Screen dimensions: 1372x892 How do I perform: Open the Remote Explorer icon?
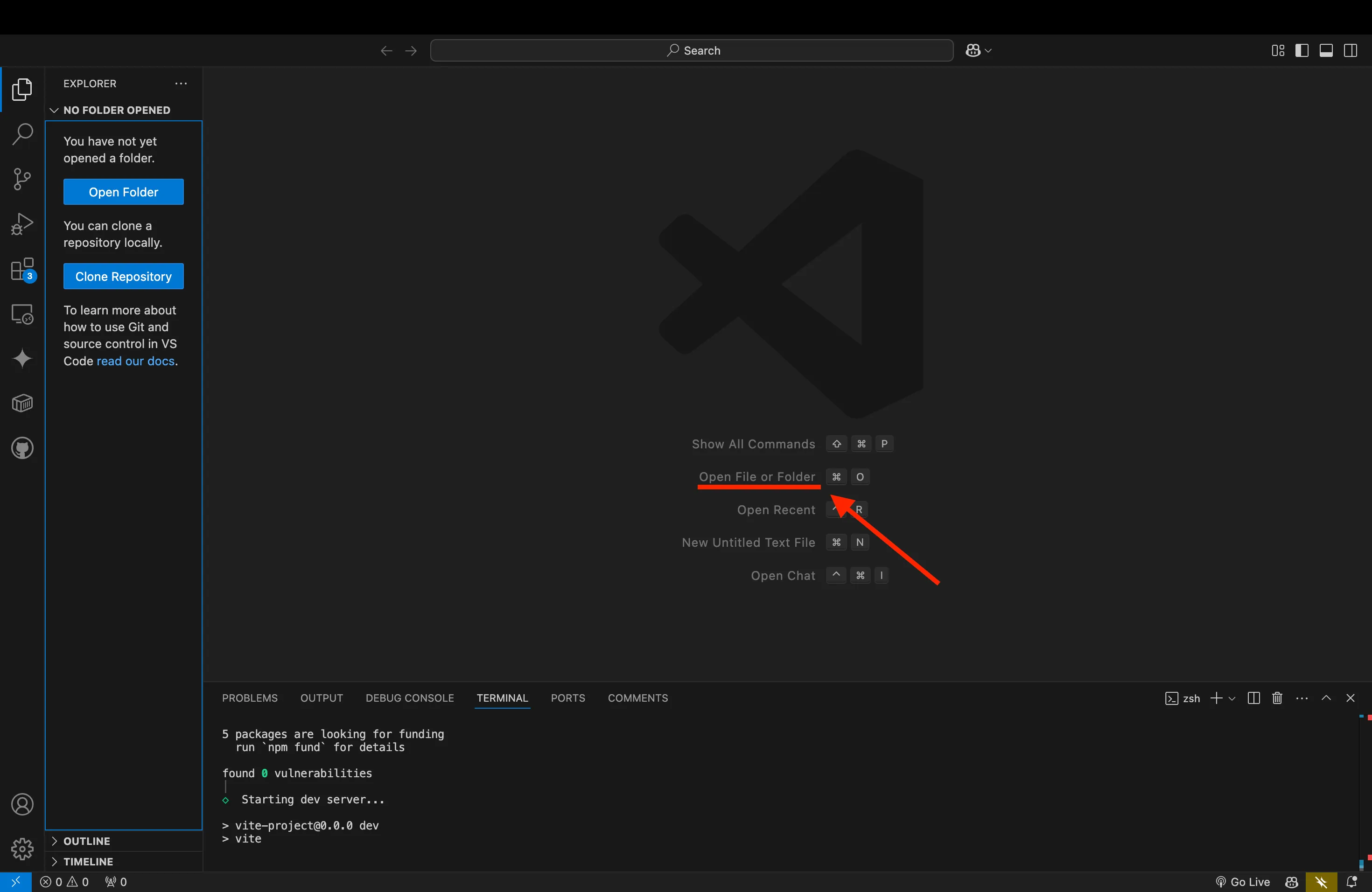click(22, 314)
